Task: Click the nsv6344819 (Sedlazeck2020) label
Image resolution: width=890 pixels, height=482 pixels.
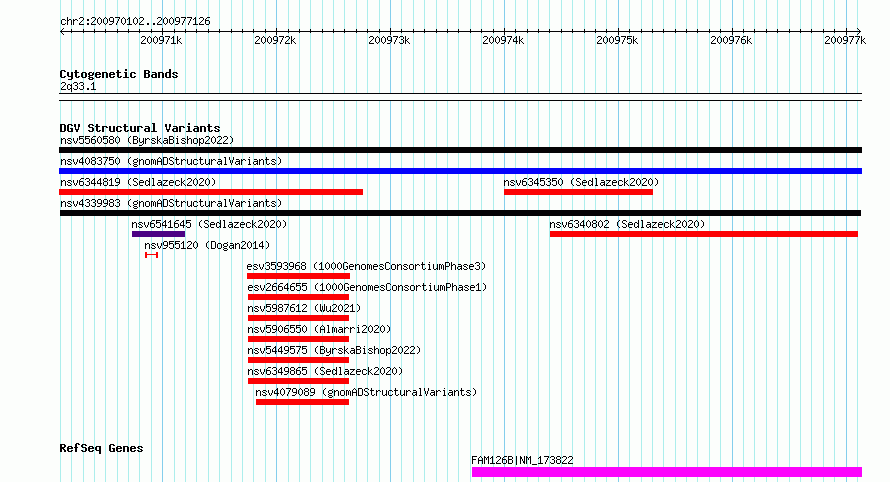Action: 138,182
